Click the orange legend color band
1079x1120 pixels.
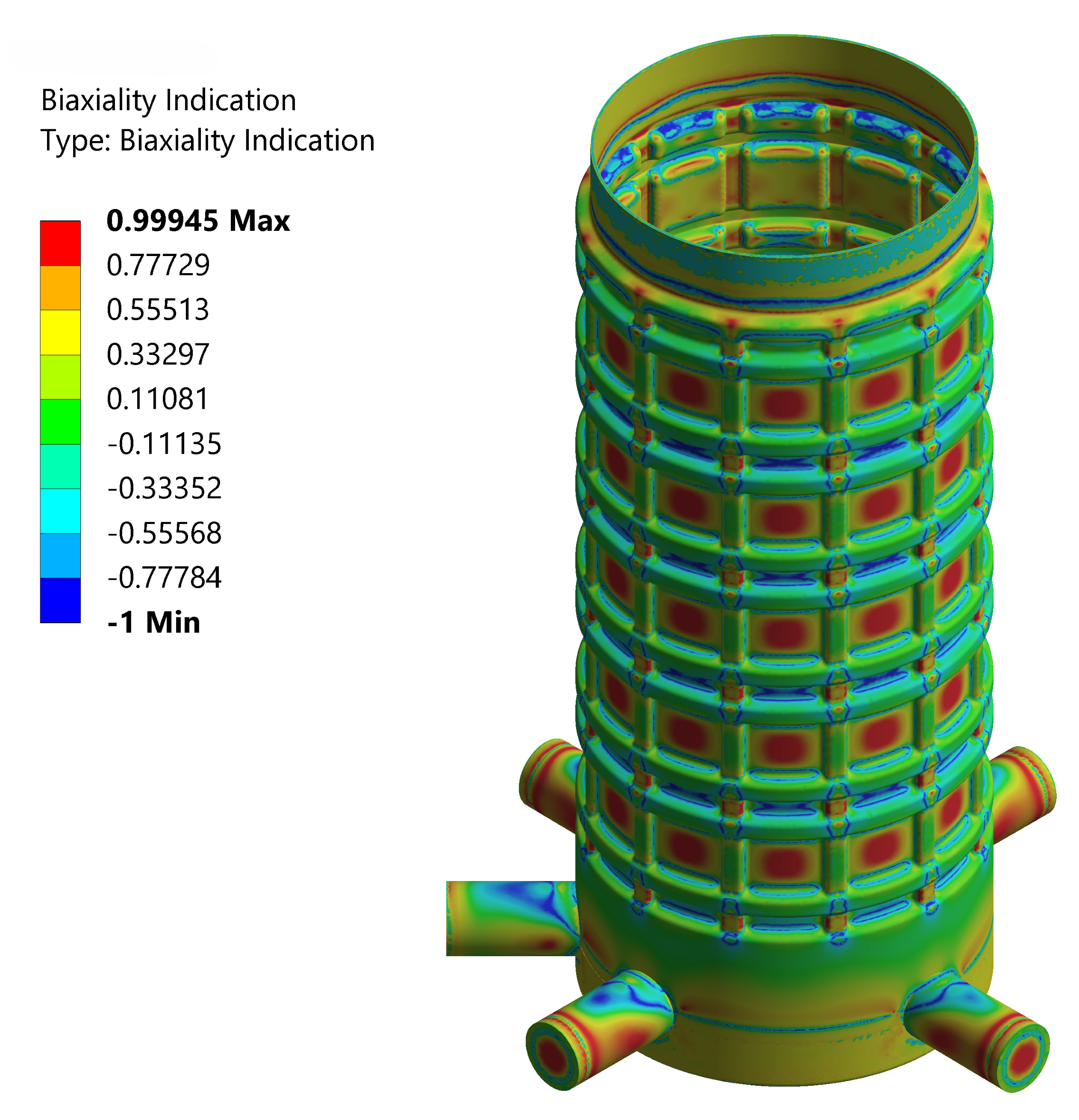tap(60, 287)
